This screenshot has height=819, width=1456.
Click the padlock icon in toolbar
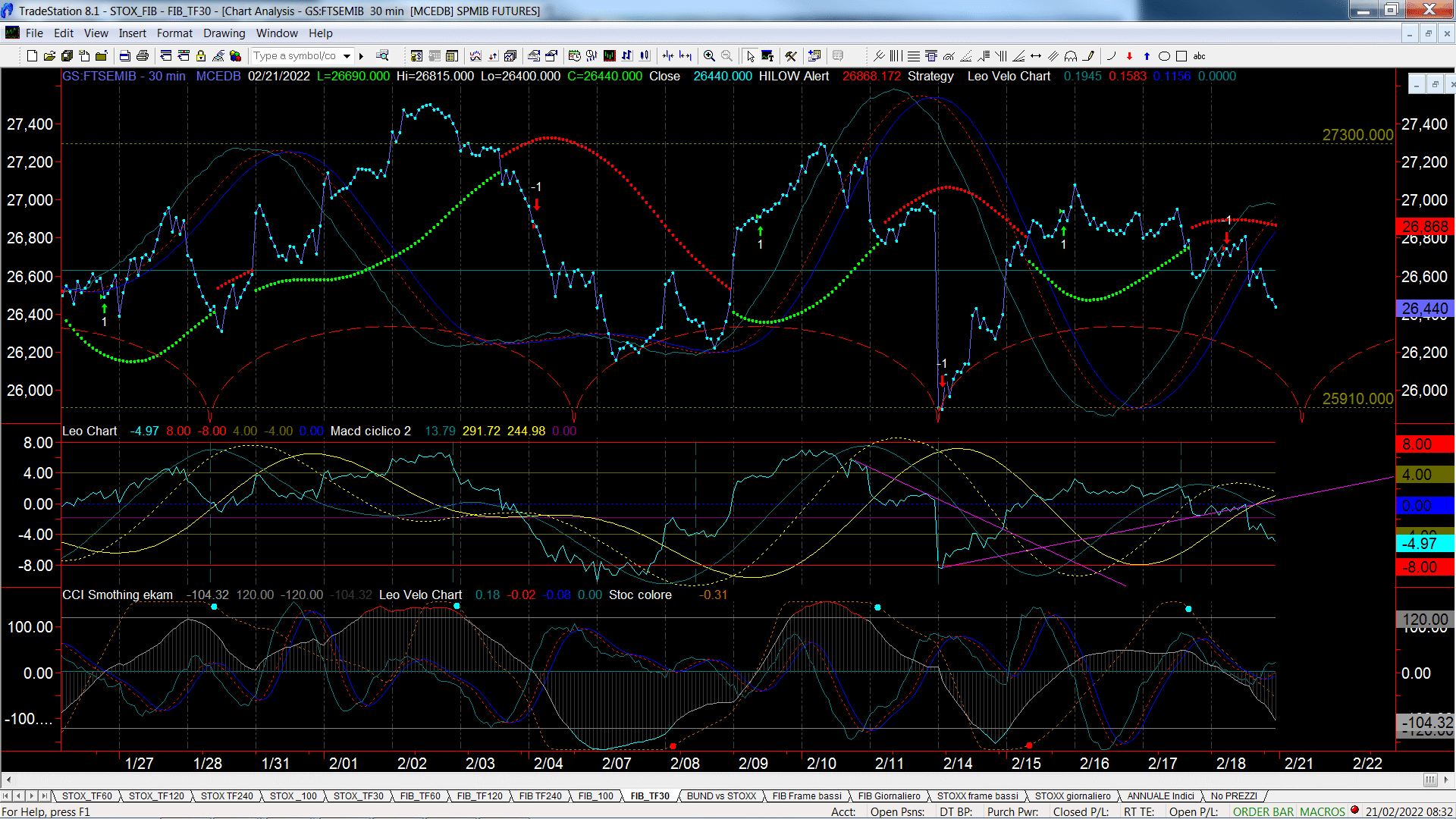[x=201, y=56]
